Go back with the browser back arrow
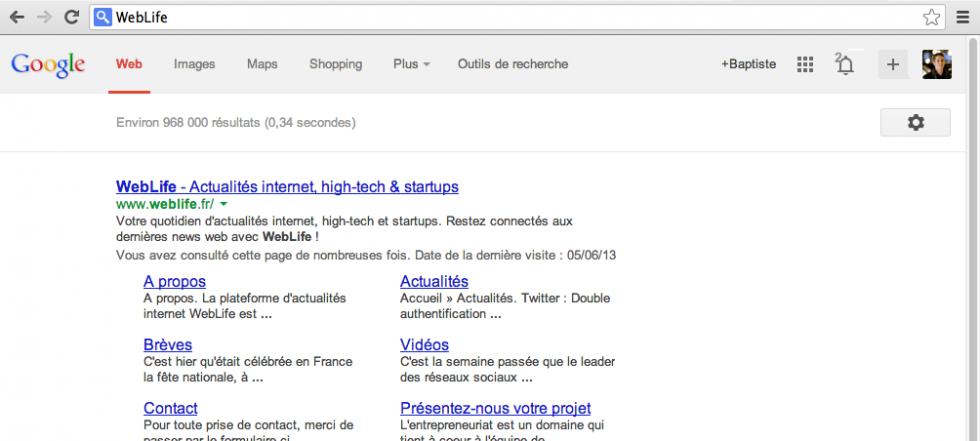The height and width of the screenshot is (441, 980). [x=17, y=17]
